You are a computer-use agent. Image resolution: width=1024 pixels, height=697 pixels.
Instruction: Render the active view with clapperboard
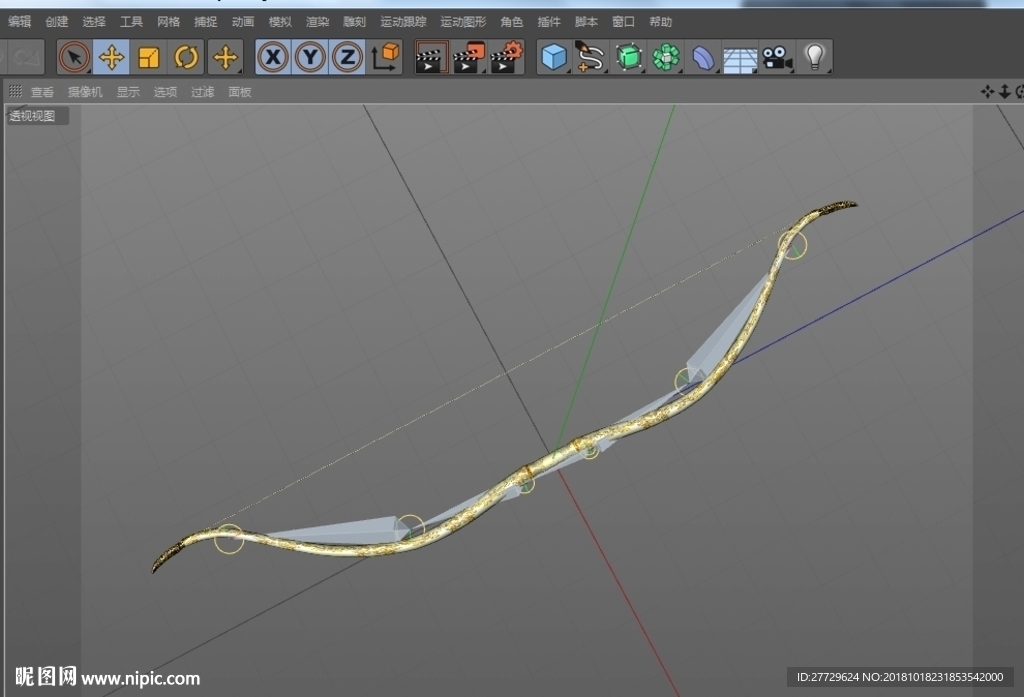(431, 57)
